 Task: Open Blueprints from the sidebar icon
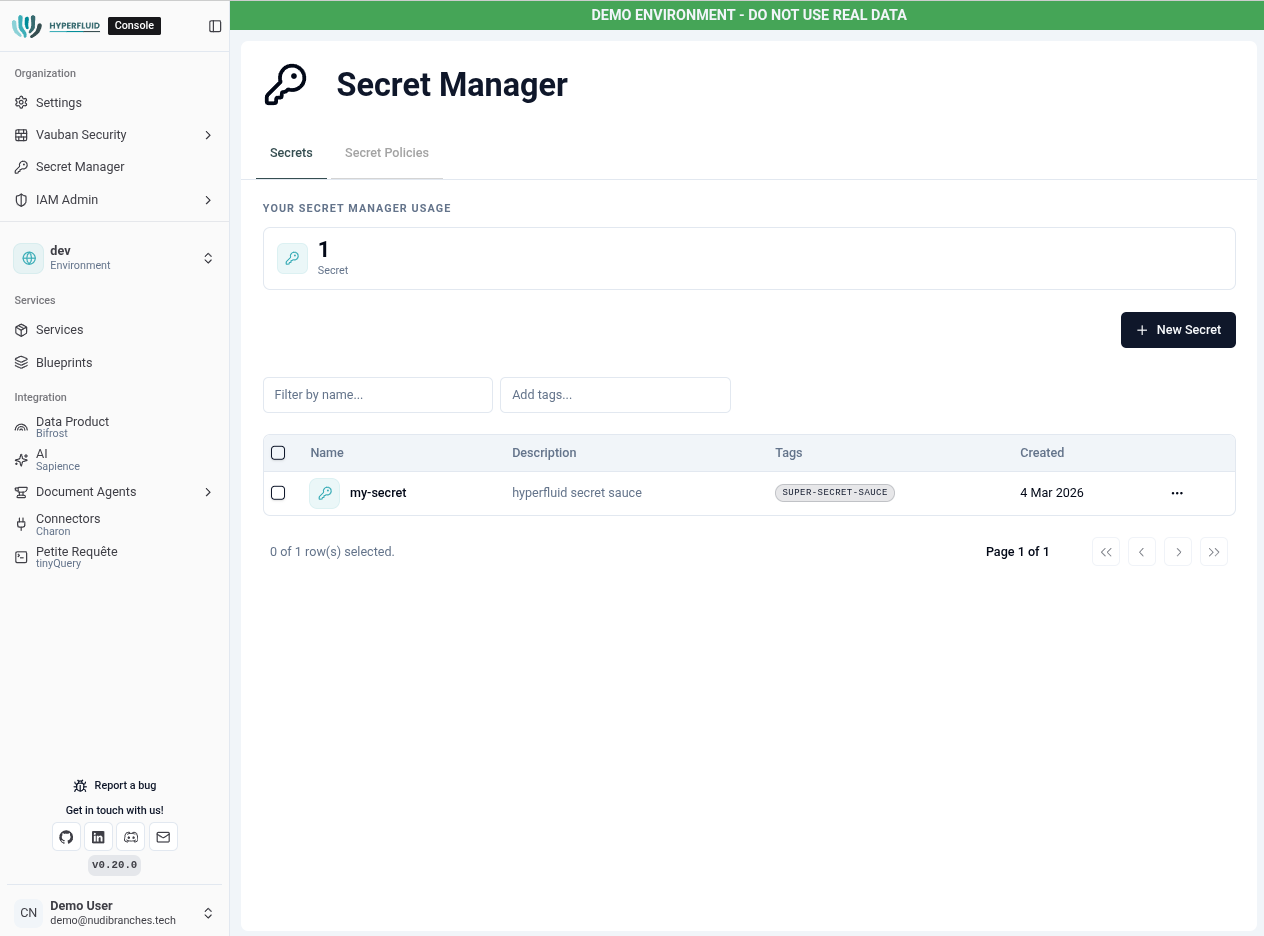coord(21,362)
